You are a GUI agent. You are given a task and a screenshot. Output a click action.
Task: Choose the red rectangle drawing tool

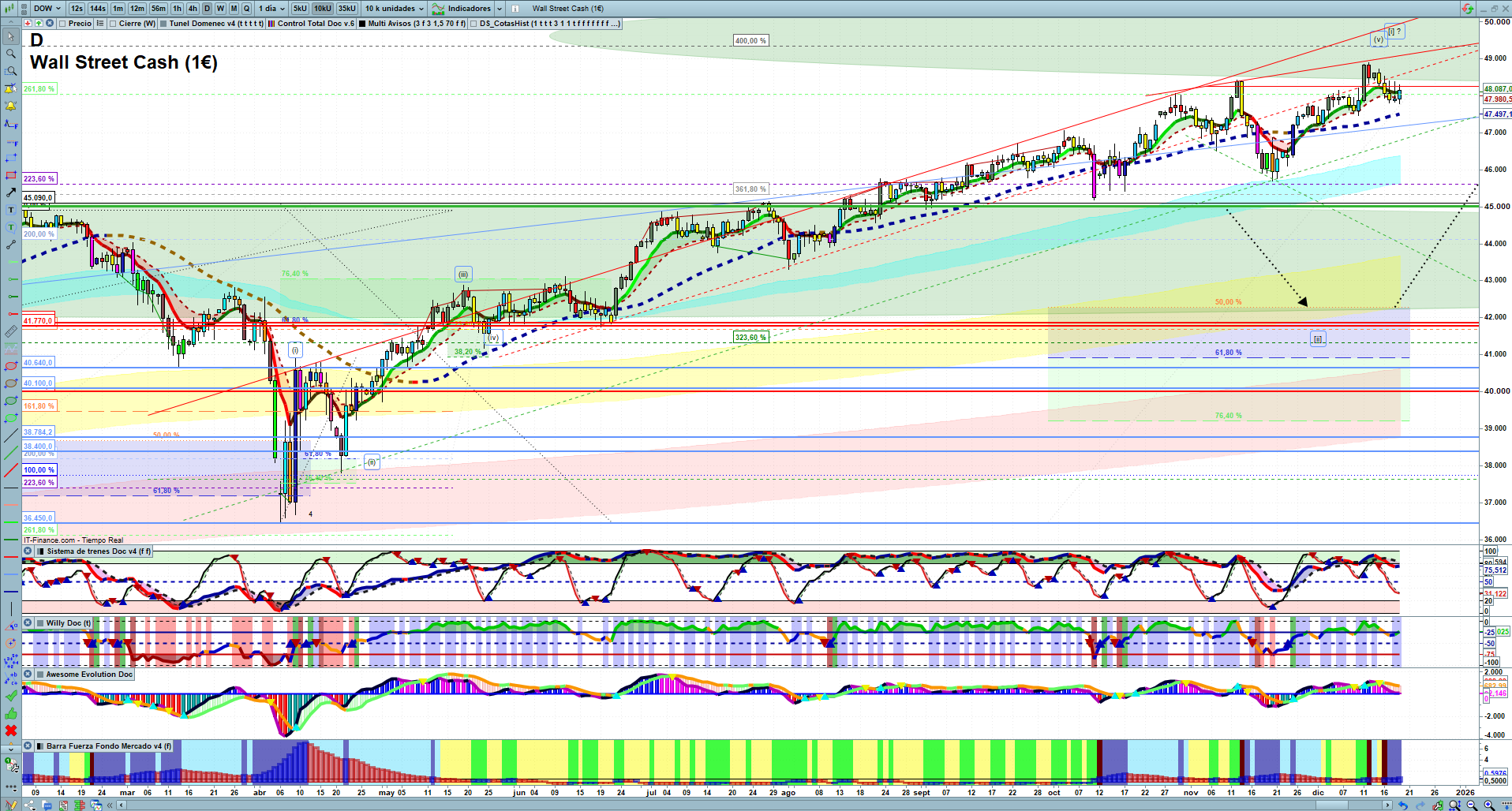click(x=11, y=175)
